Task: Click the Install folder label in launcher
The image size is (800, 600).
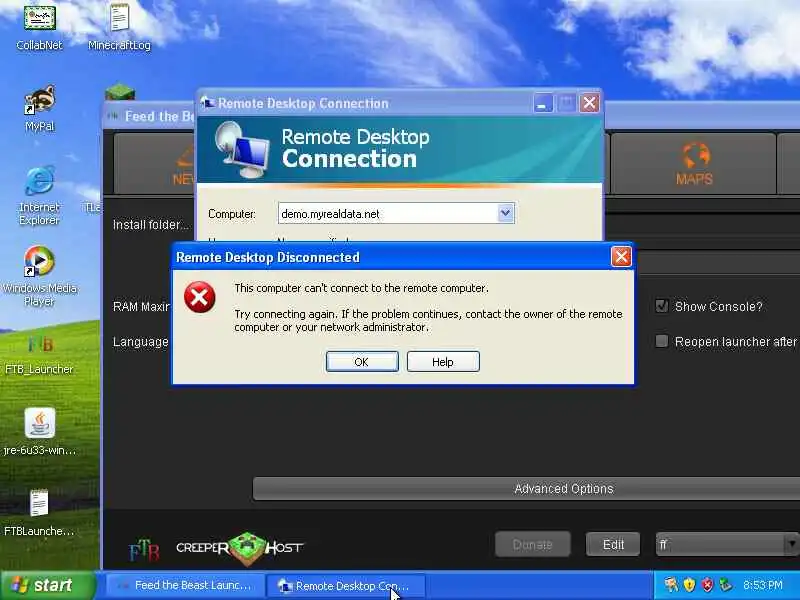Action: click(x=151, y=224)
